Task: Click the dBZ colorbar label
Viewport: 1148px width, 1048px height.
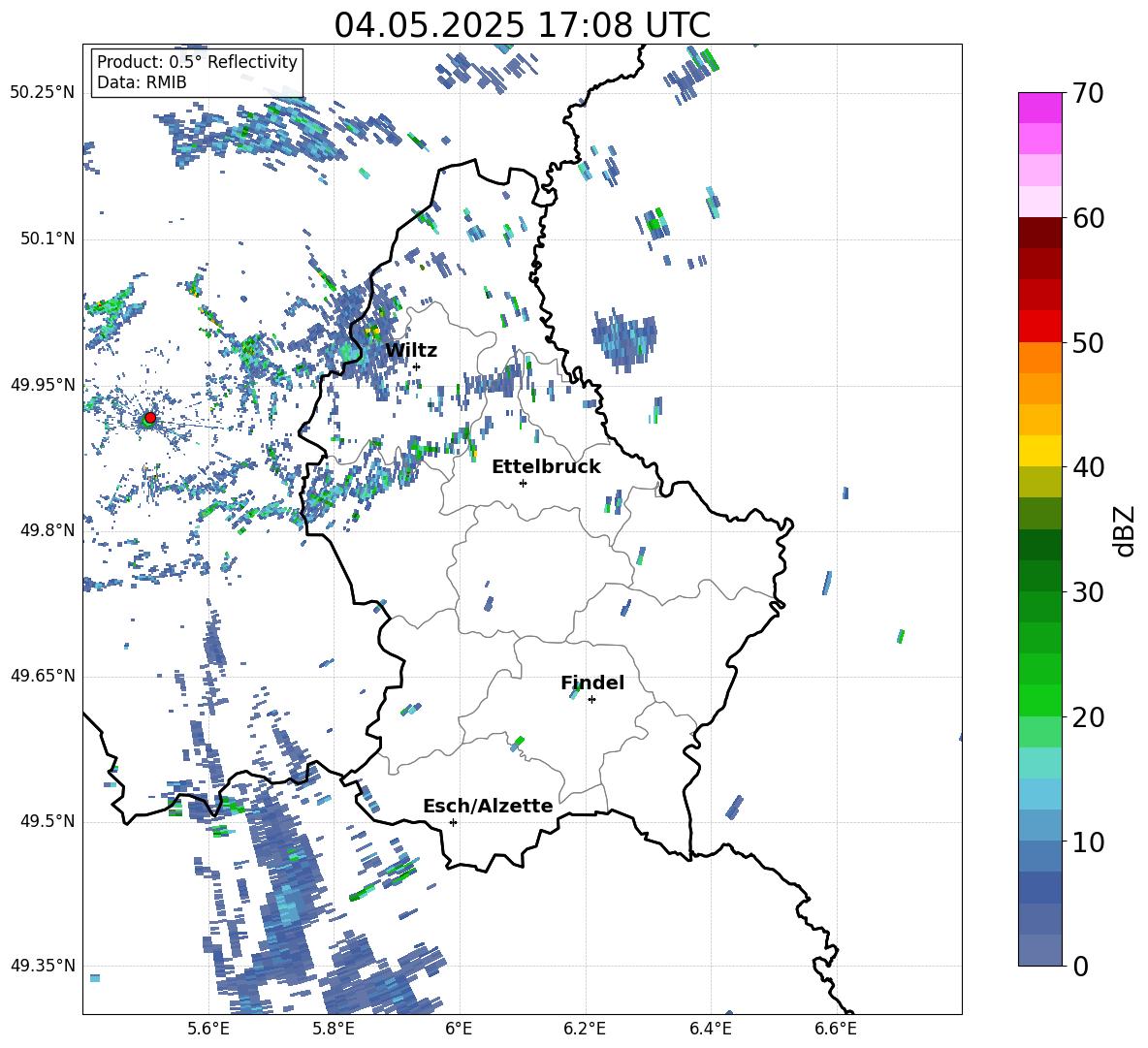Action: pyautogui.click(x=1125, y=530)
